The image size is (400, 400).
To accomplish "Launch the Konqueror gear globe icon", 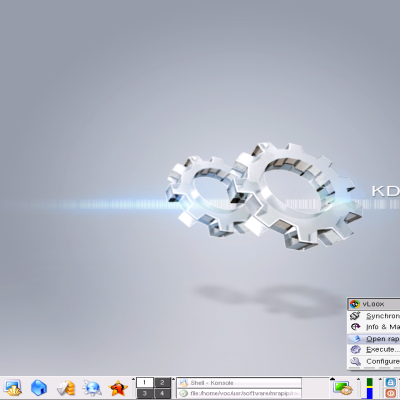I will point(92,388).
